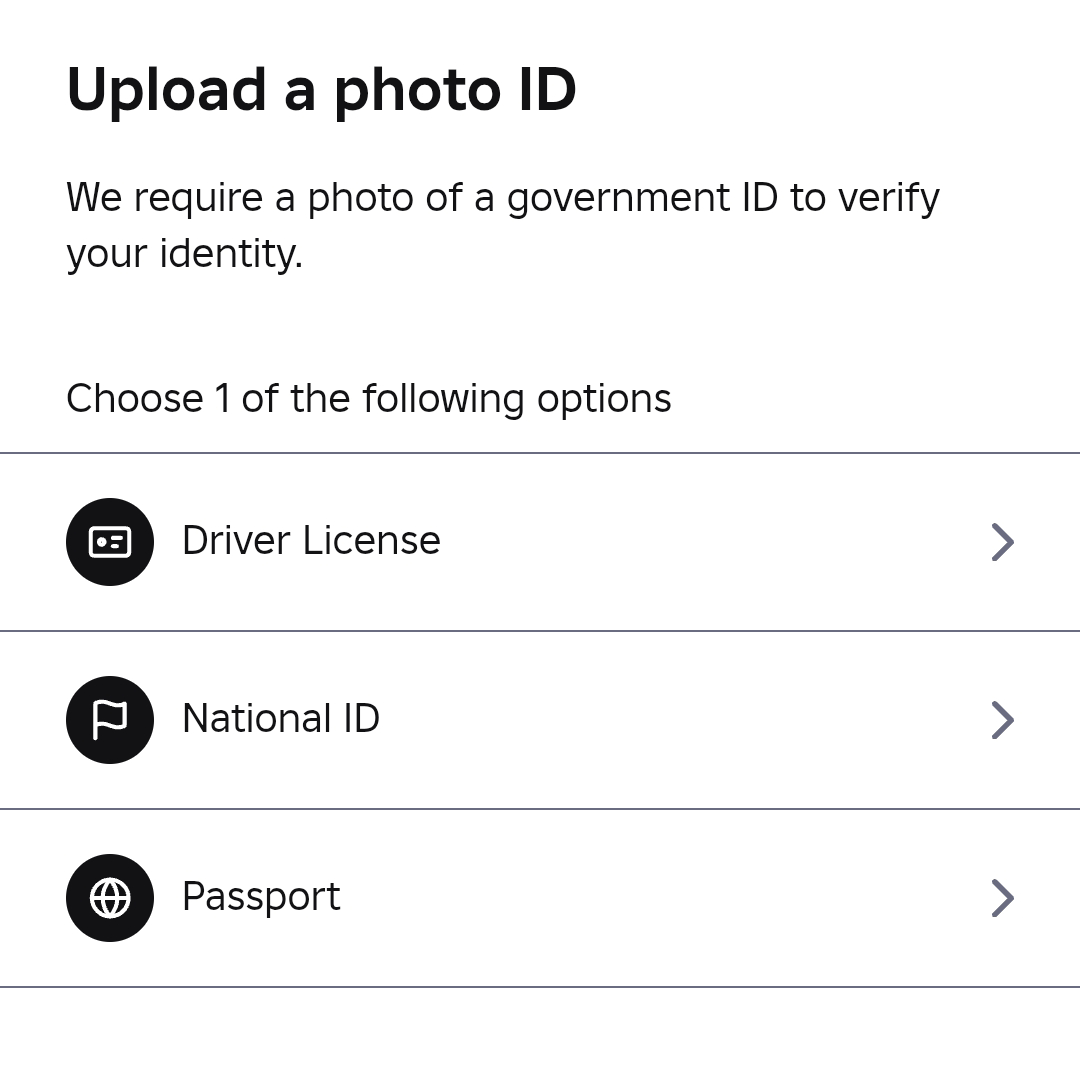Select the Driver License text label

point(311,541)
